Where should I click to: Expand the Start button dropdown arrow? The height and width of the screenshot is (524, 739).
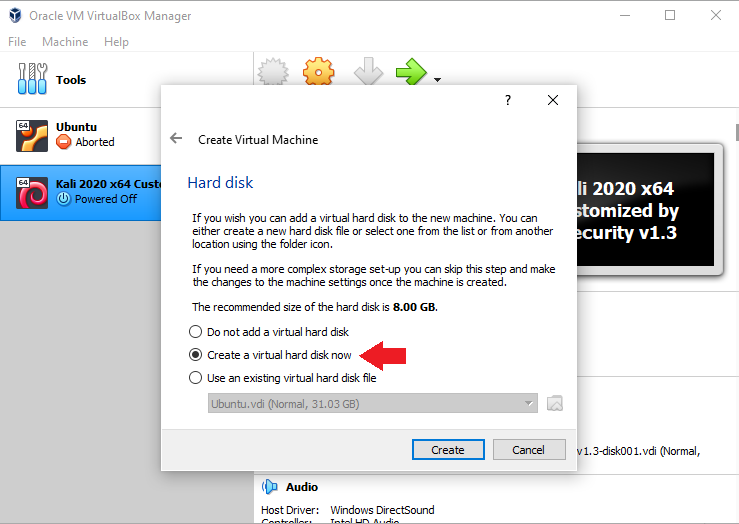[x=437, y=80]
